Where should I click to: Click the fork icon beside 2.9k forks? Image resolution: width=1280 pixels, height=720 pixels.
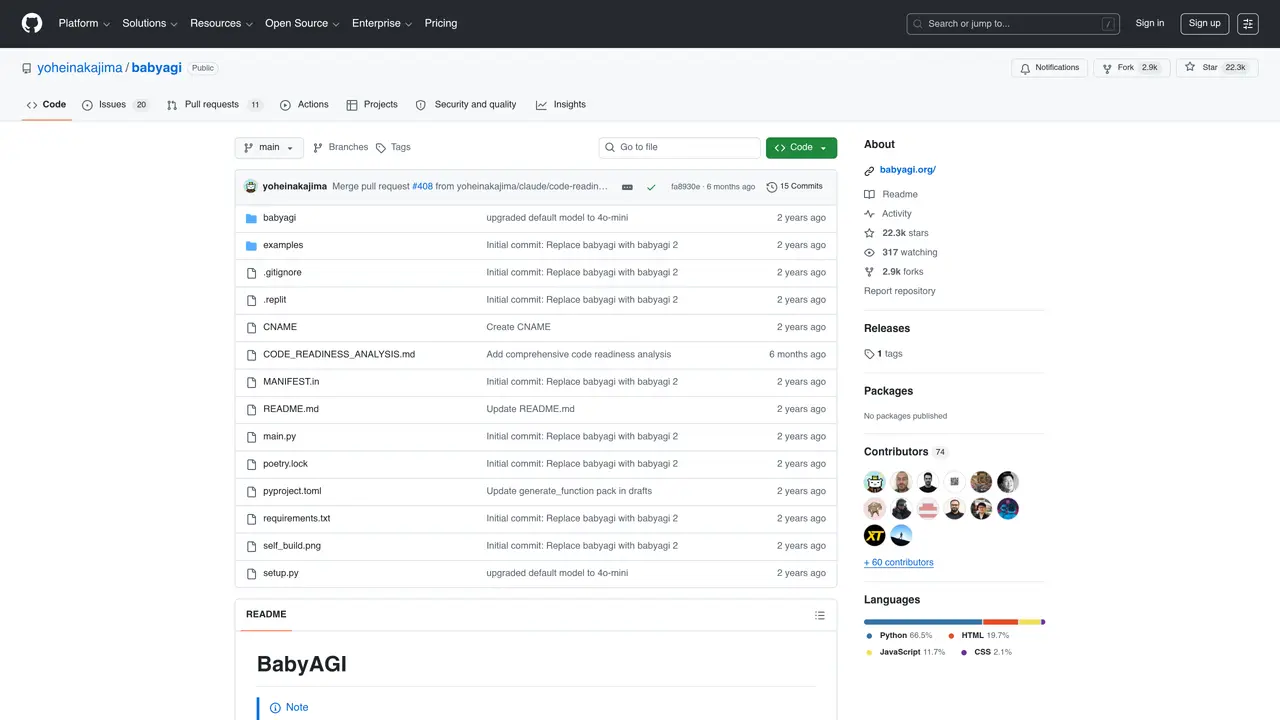[870, 272]
